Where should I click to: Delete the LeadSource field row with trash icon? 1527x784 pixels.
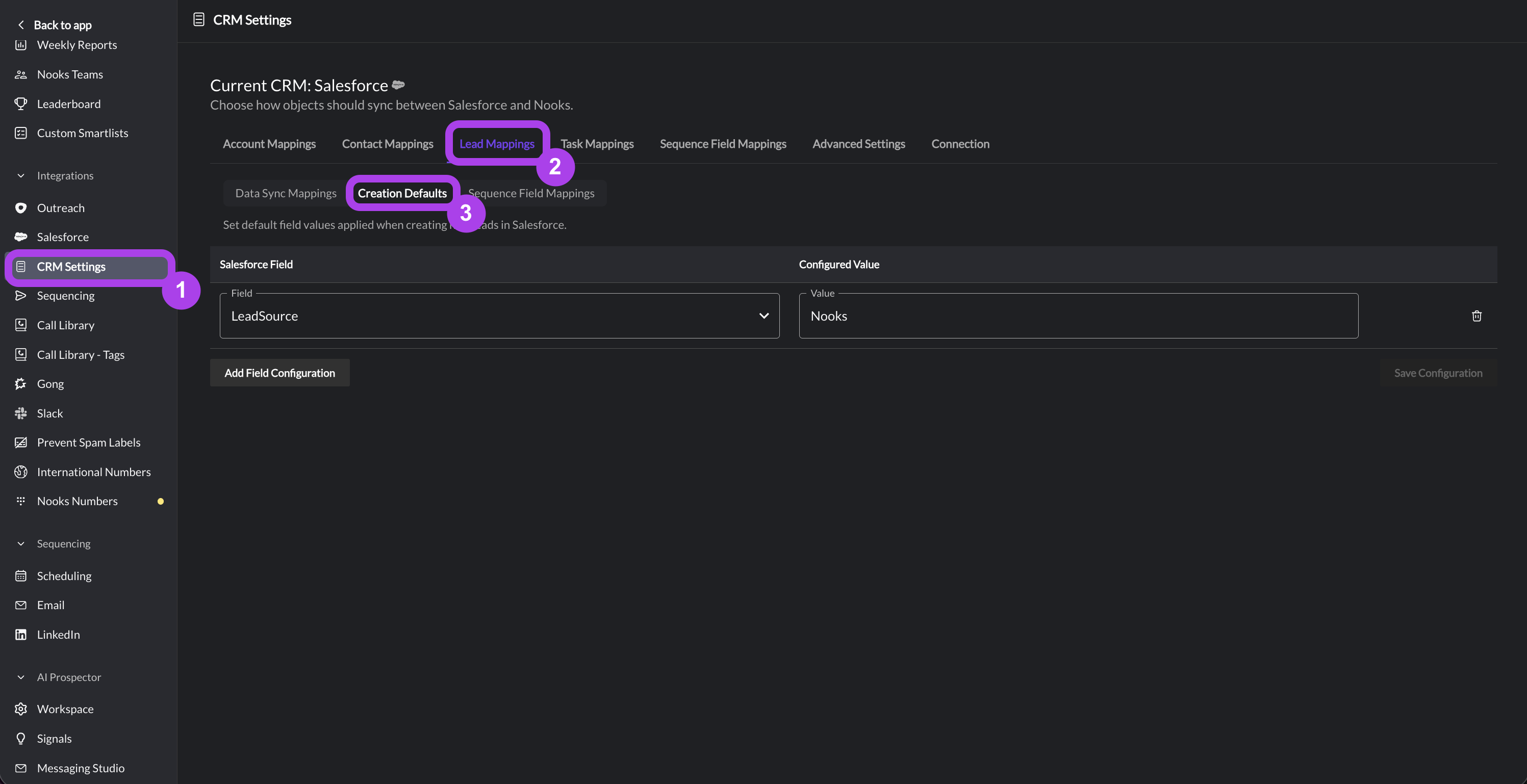[x=1477, y=316]
